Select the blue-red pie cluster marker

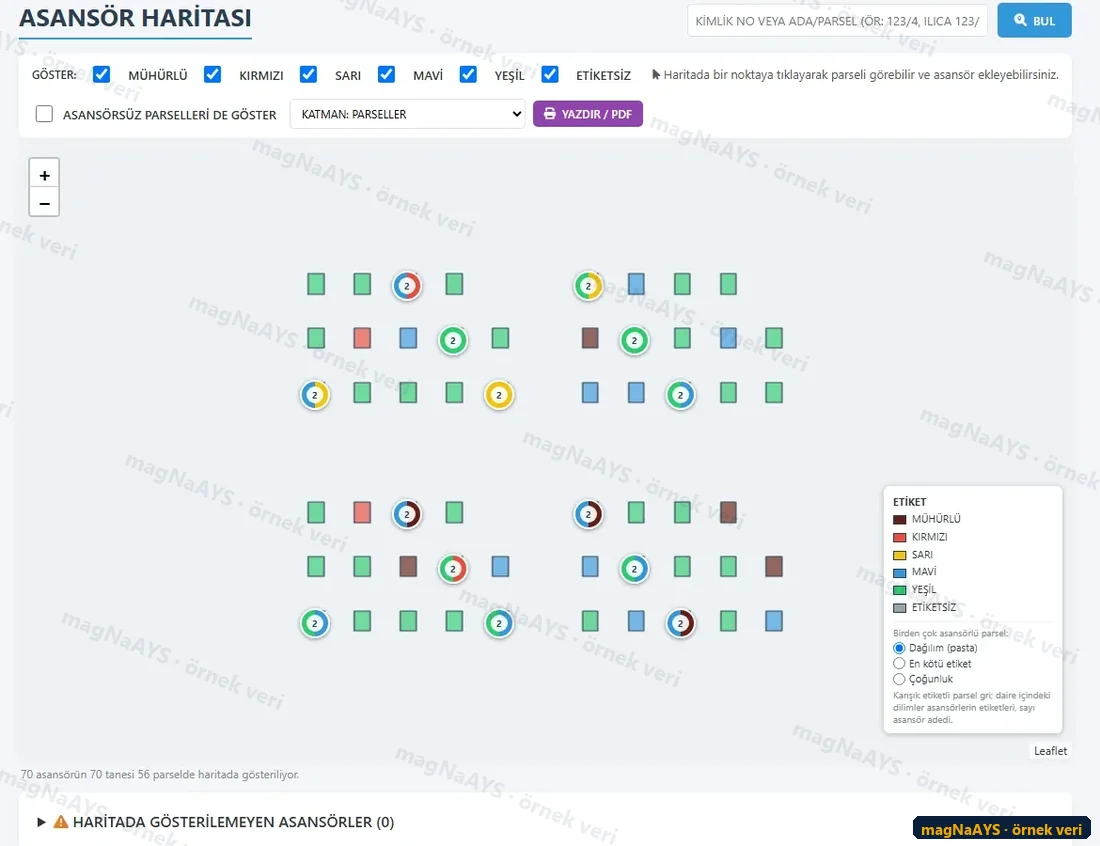(406, 286)
